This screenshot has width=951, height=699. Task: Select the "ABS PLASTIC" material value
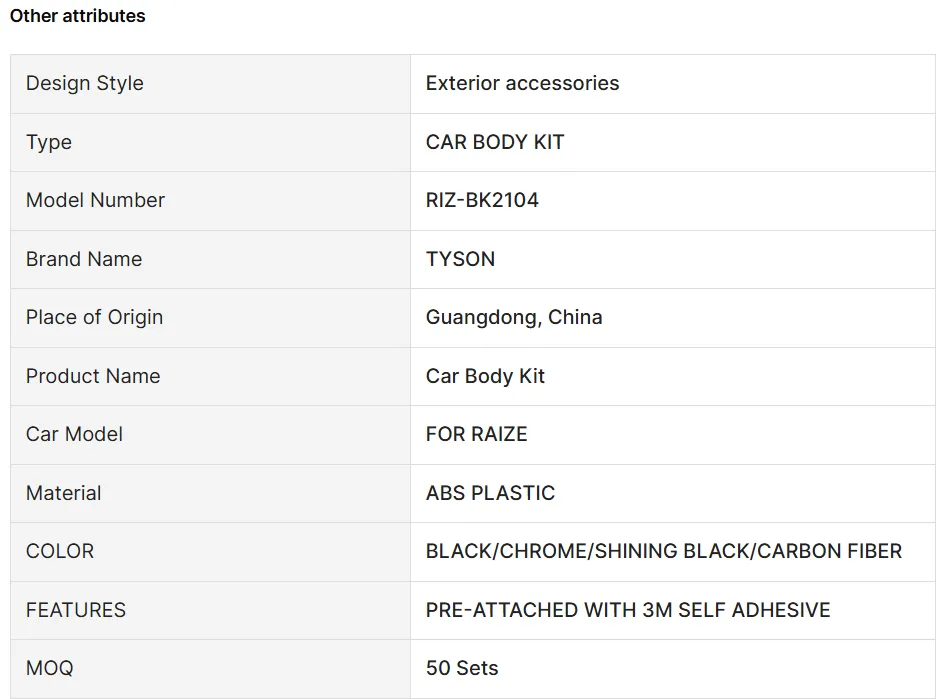pyautogui.click(x=490, y=493)
